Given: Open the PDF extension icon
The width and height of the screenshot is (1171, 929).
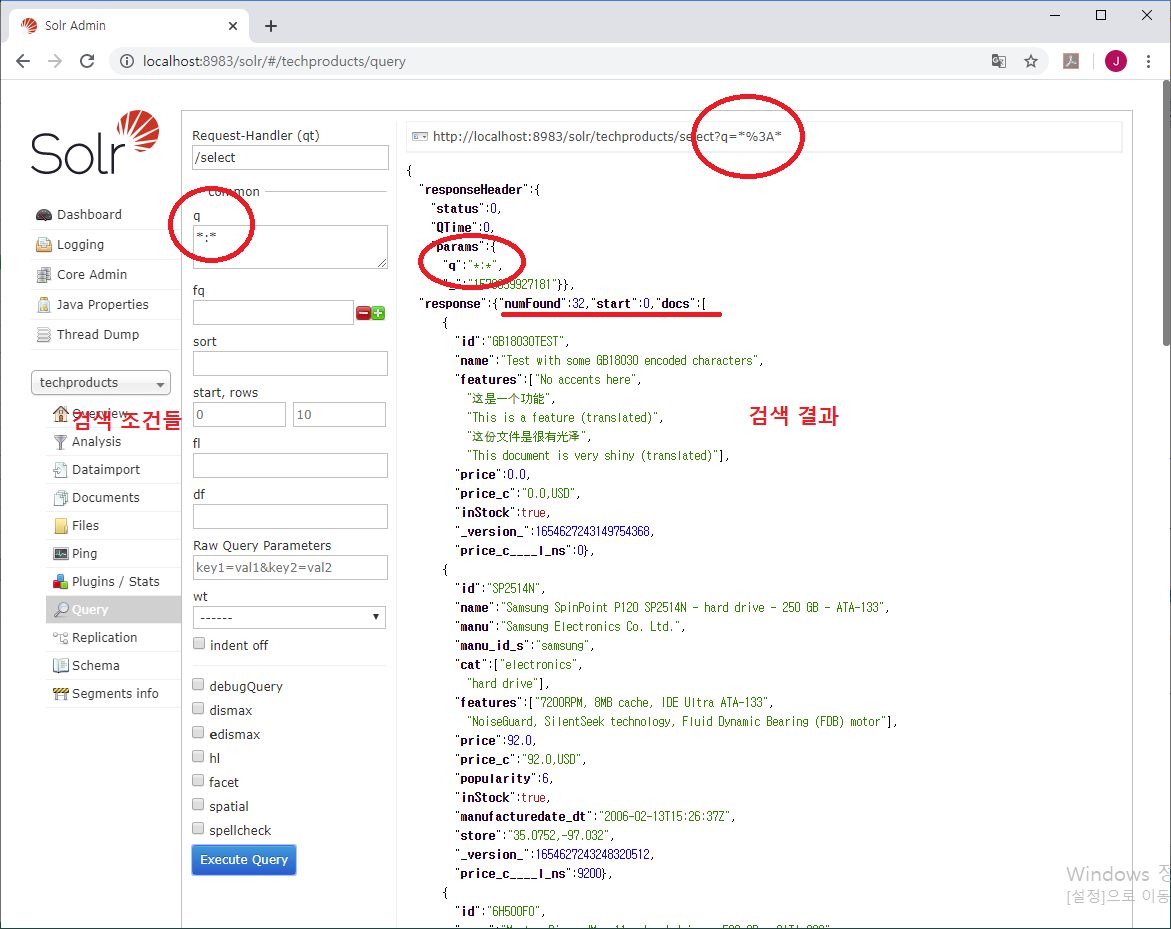Looking at the screenshot, I should click(x=1071, y=61).
